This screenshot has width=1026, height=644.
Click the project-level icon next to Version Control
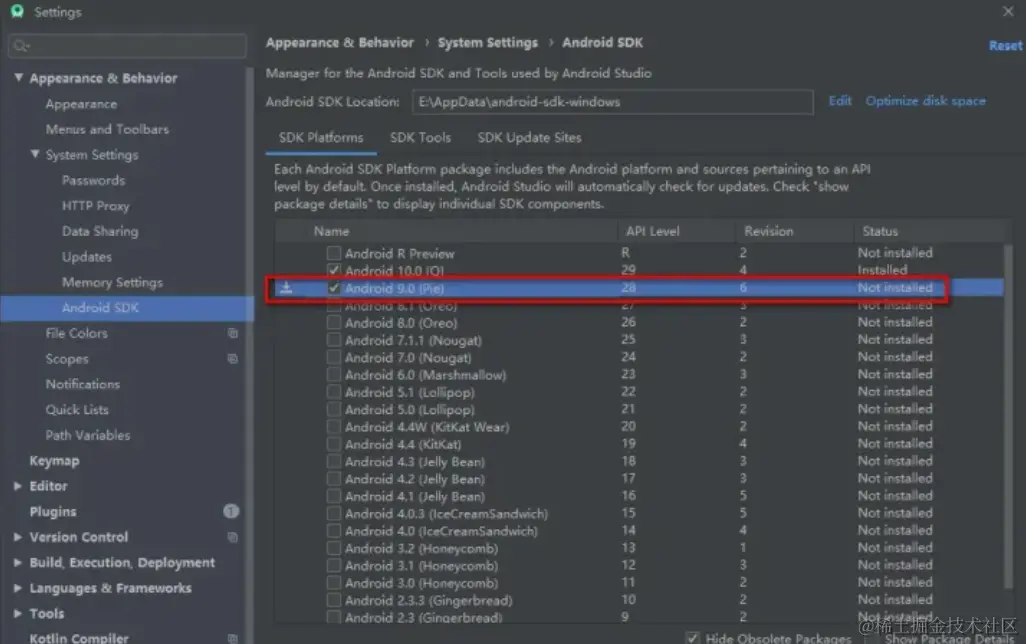(232, 537)
